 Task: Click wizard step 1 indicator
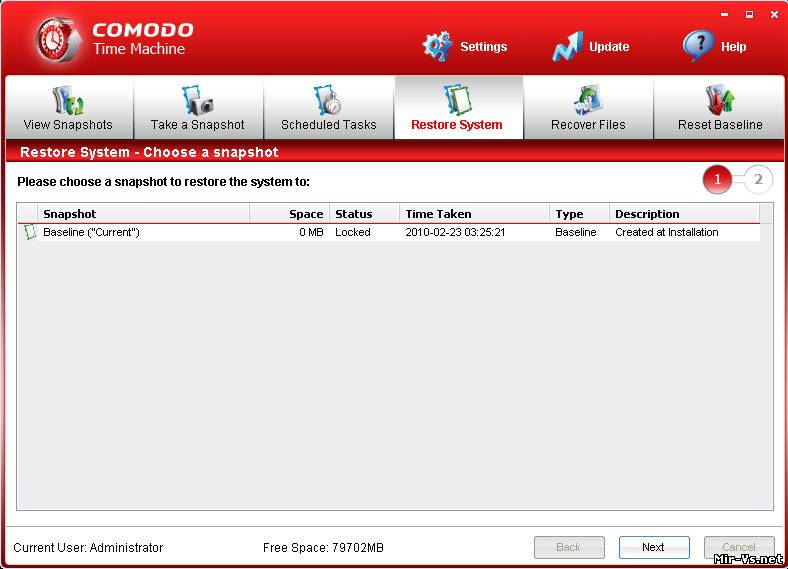[x=717, y=179]
